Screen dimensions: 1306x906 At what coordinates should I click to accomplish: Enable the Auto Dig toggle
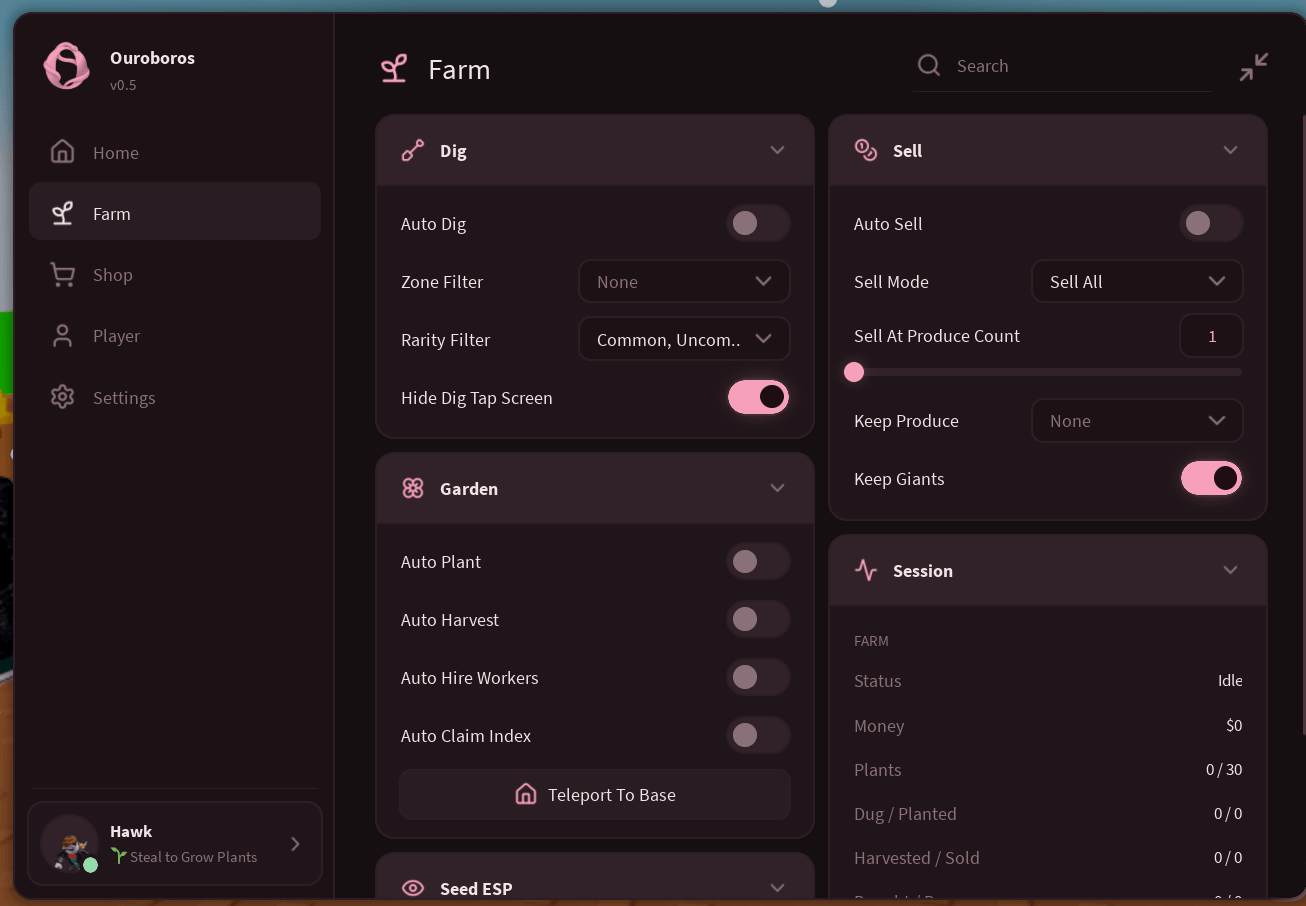tap(758, 223)
